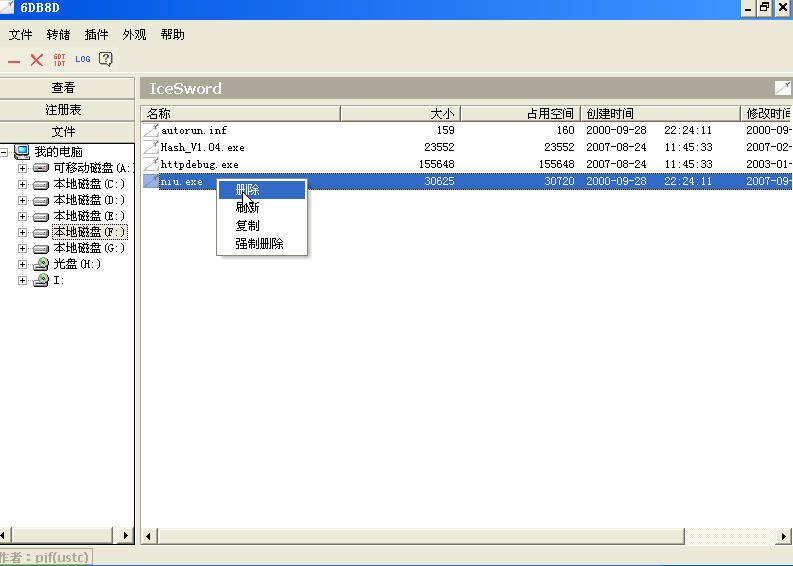Expand the 本地磁盘 (C:) tree node
This screenshot has height=566, width=793.
coord(23,184)
